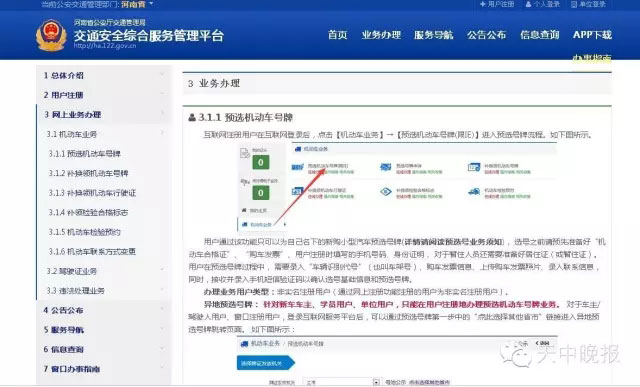Expand chevron beside 3.2 驾驶证业务
This screenshot has height=387, width=640.
tap(162, 270)
